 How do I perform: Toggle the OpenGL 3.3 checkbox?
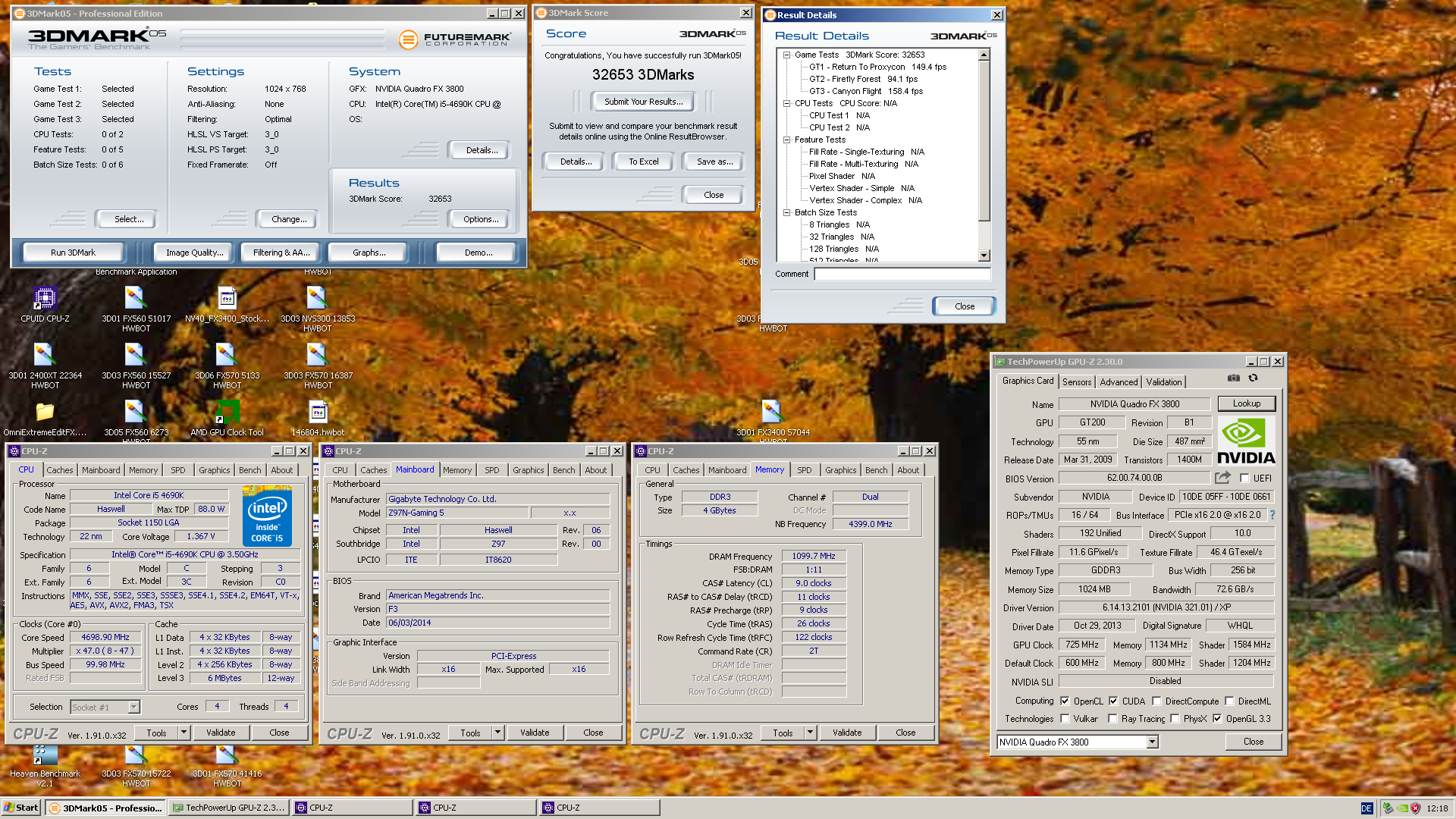[x=1217, y=718]
